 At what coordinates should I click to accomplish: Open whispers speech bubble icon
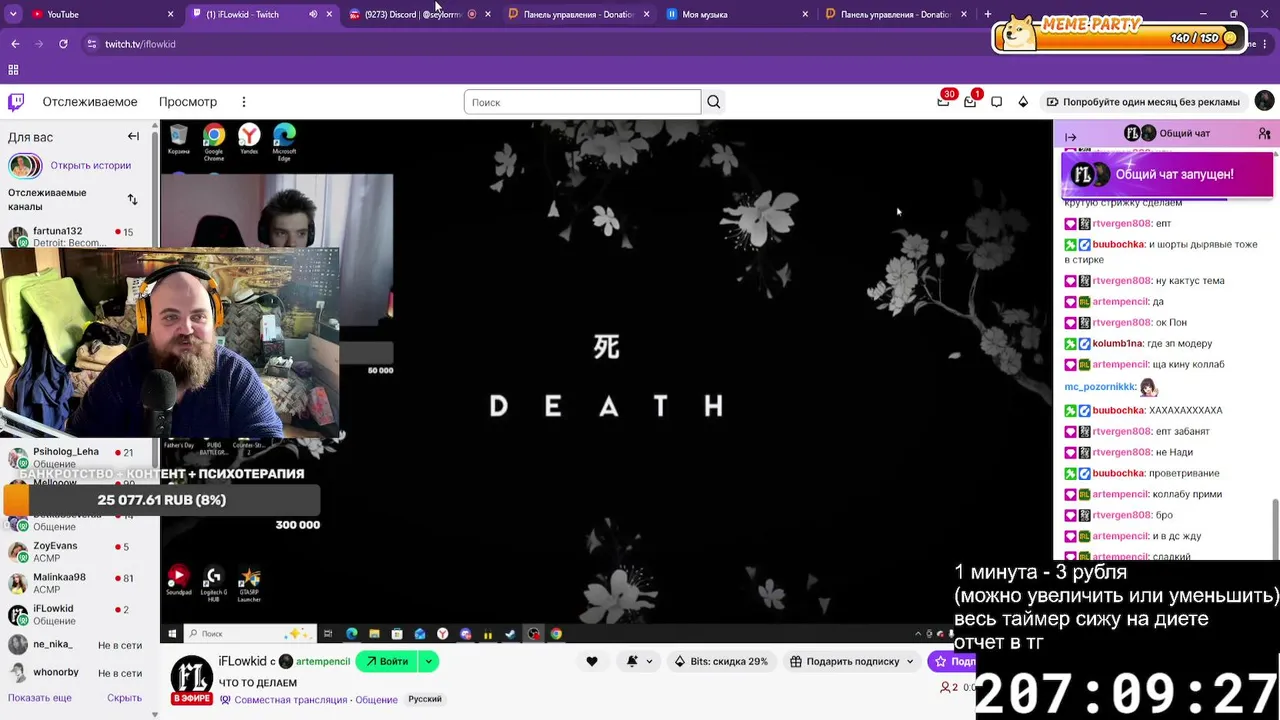[x=997, y=102]
